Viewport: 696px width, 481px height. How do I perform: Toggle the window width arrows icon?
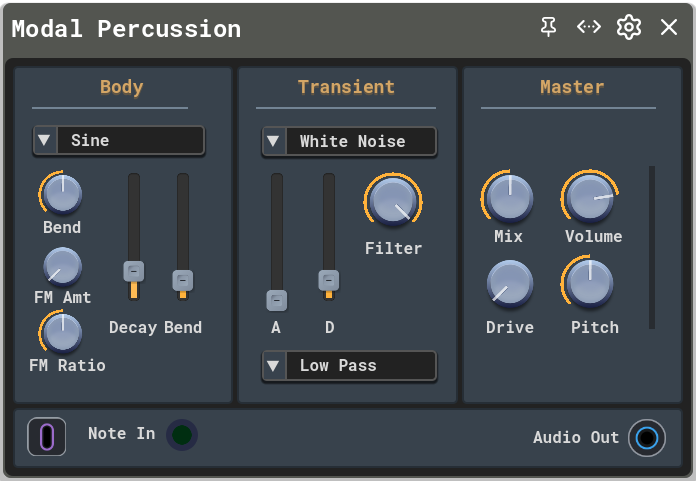click(589, 27)
